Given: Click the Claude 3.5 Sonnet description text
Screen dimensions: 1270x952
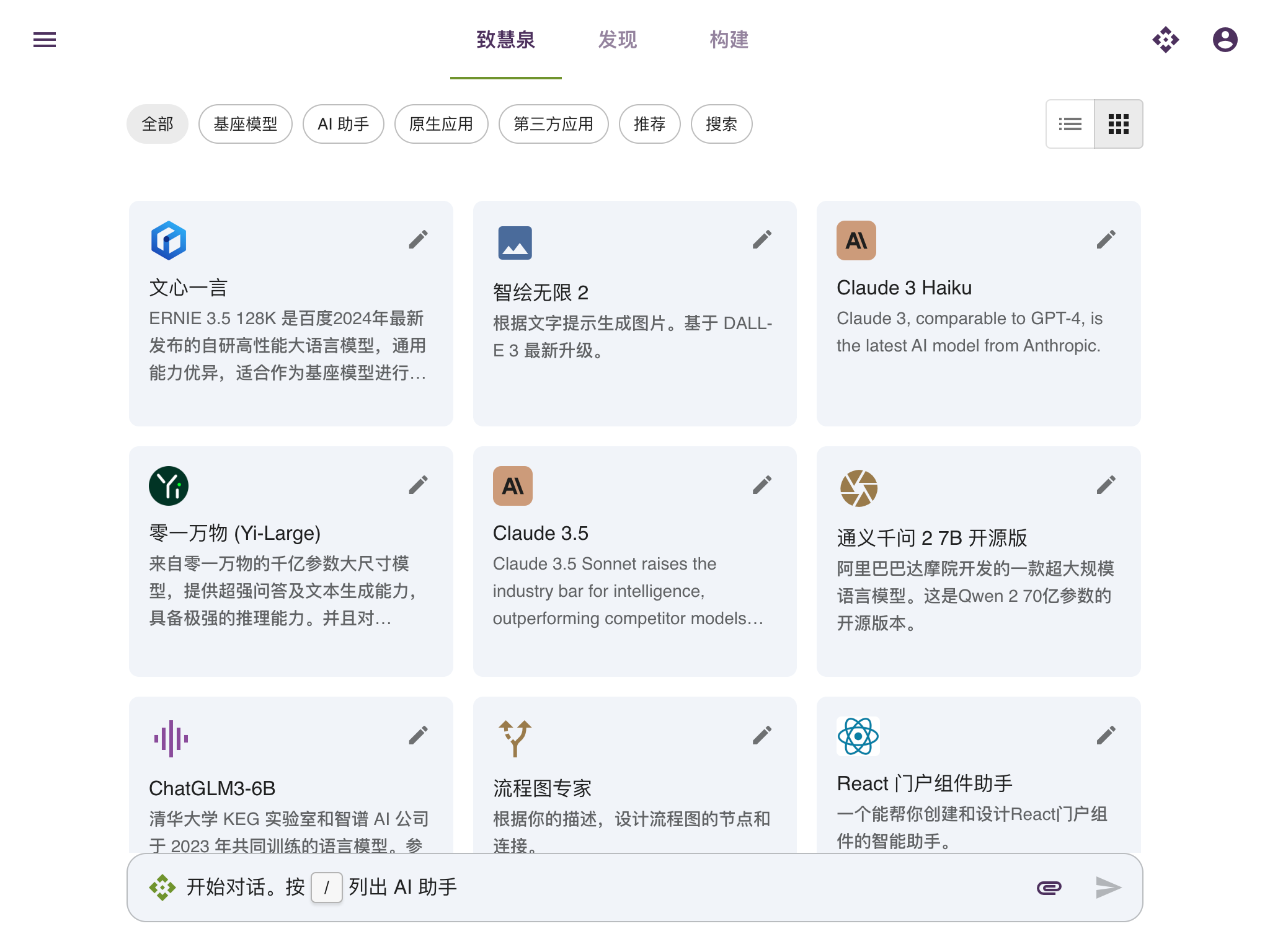Looking at the screenshot, I should point(628,591).
